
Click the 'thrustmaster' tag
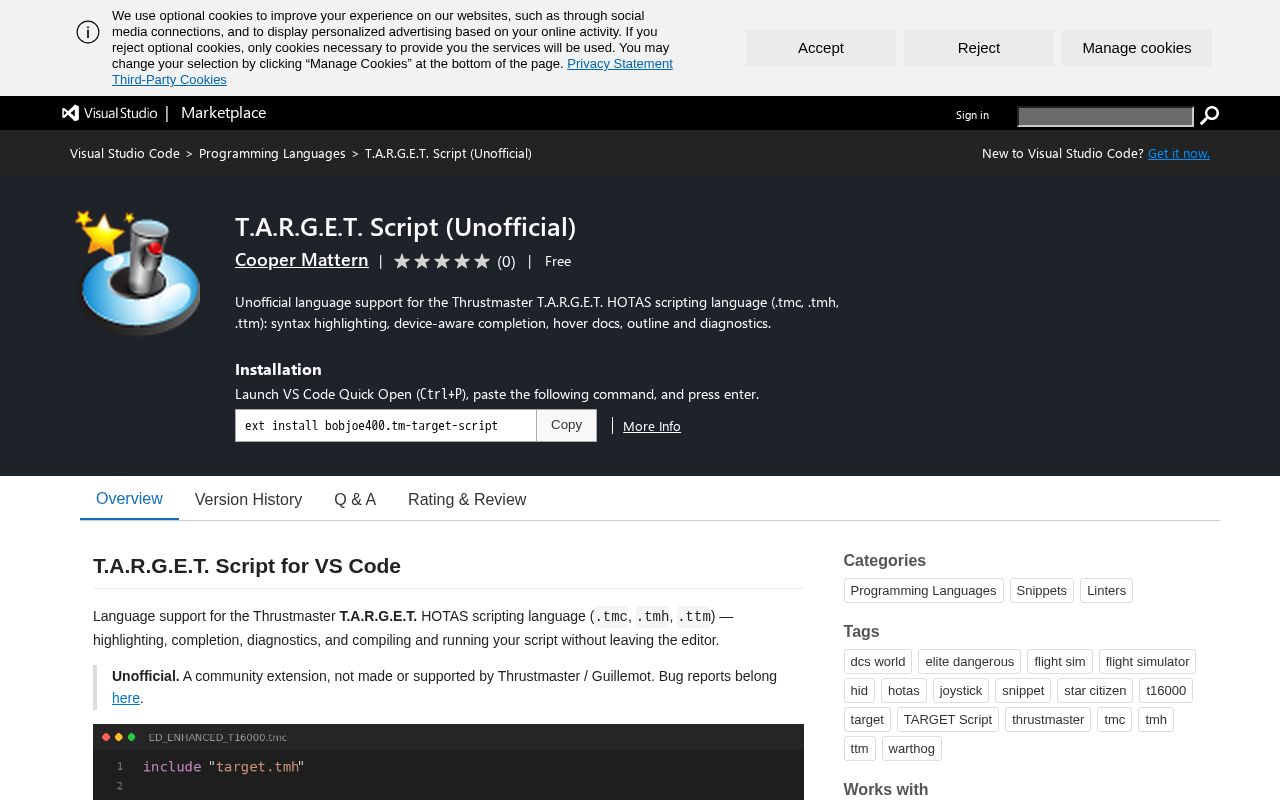point(1048,720)
